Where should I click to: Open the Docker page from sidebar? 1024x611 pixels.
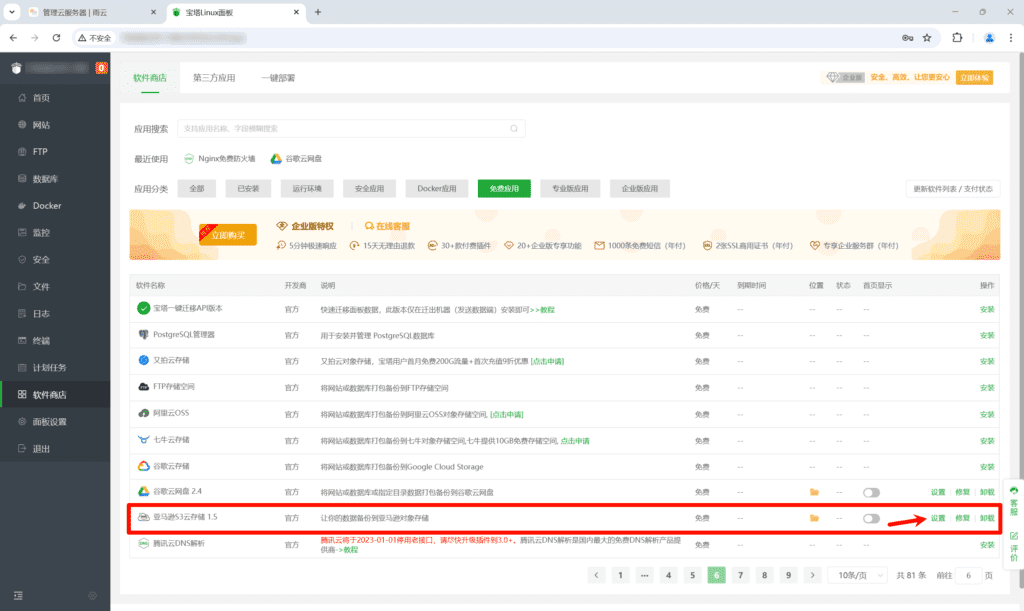pos(46,206)
